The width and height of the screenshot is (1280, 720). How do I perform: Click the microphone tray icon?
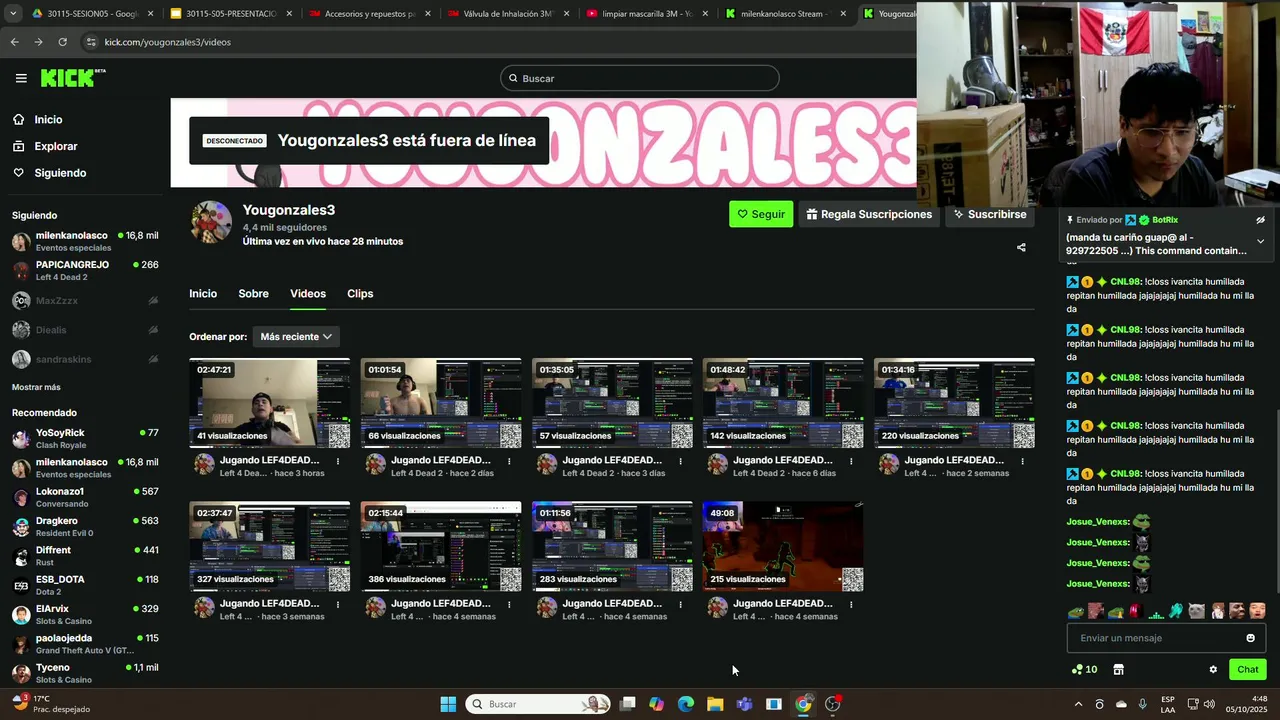click(1143, 704)
